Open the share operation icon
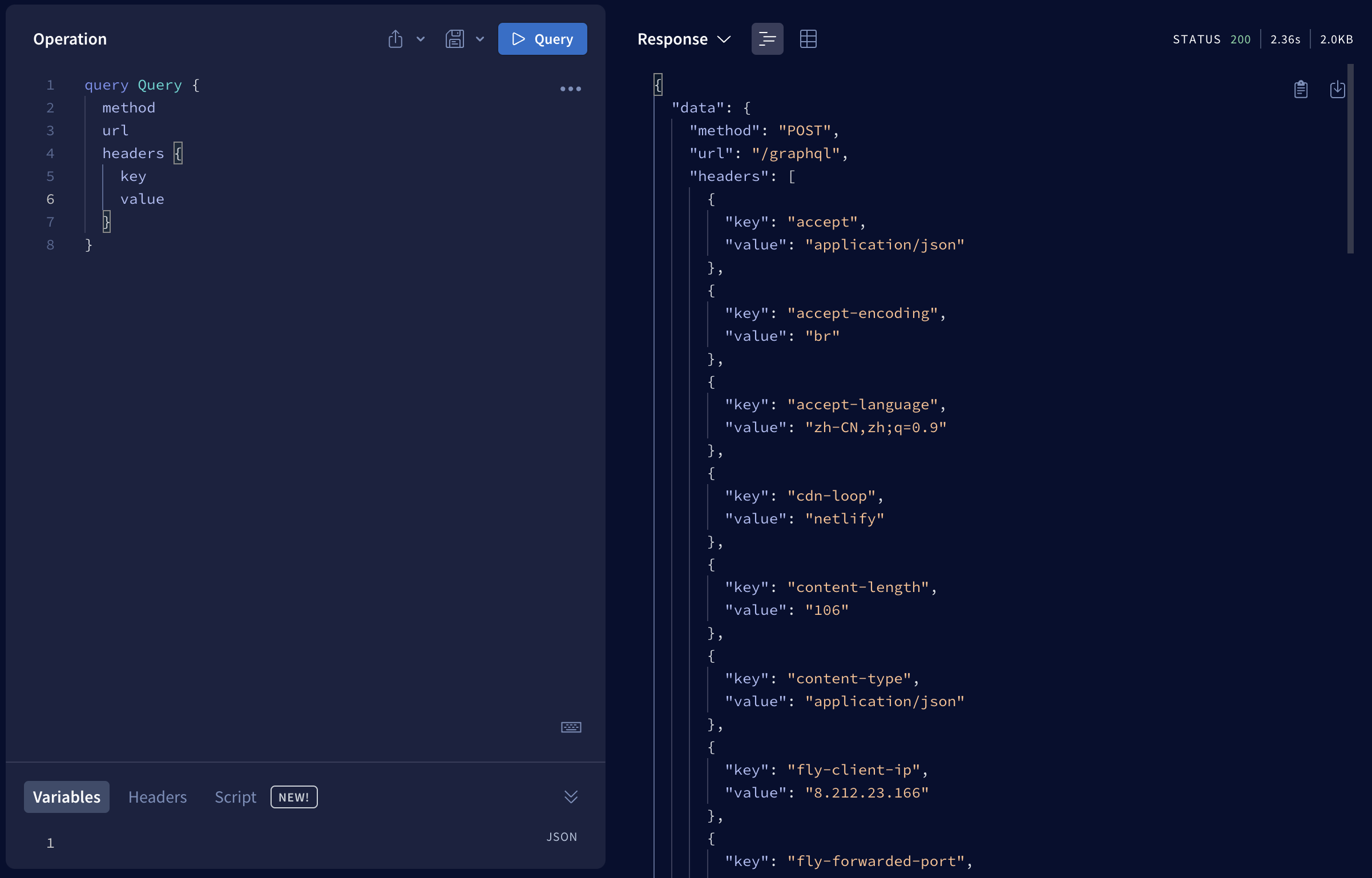Screen dimensions: 1372x878 (396, 39)
